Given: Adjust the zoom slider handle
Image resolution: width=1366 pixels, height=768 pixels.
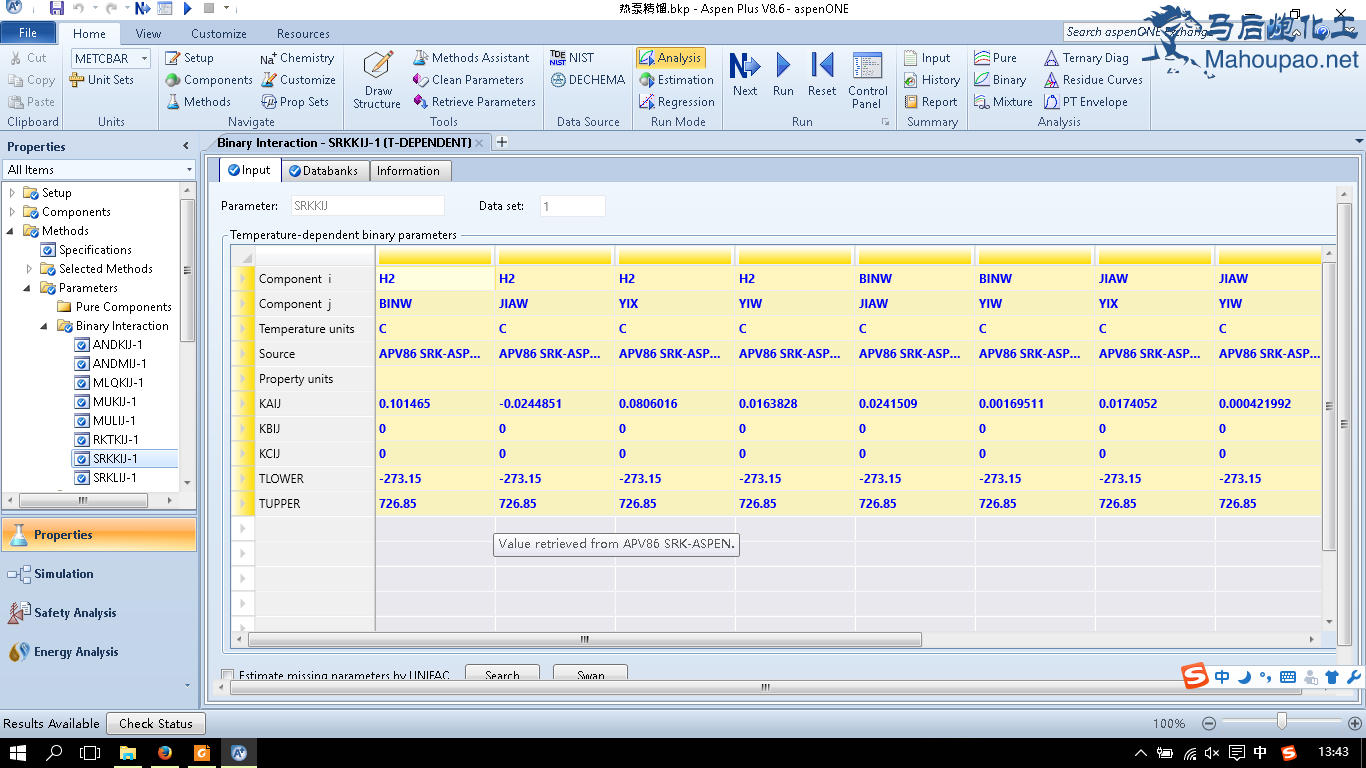Looking at the screenshot, I should point(1281,722).
